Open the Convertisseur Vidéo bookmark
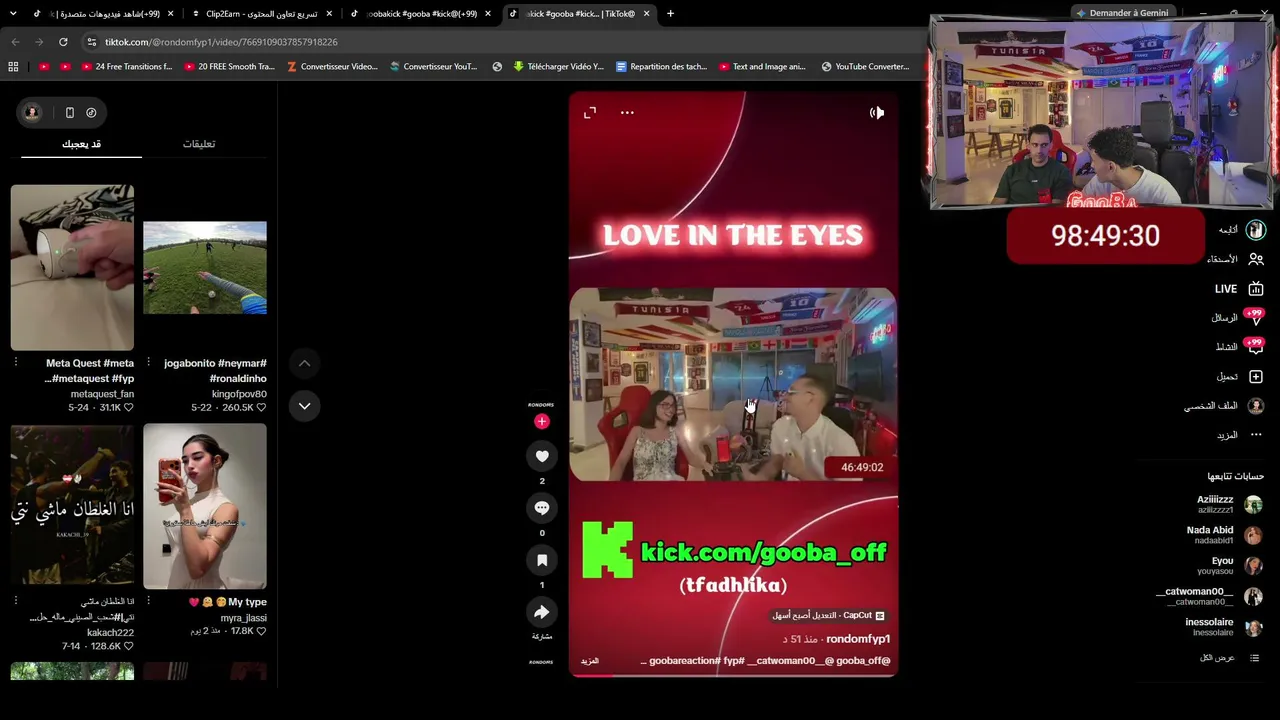This screenshot has height=720, width=1280. [332, 67]
